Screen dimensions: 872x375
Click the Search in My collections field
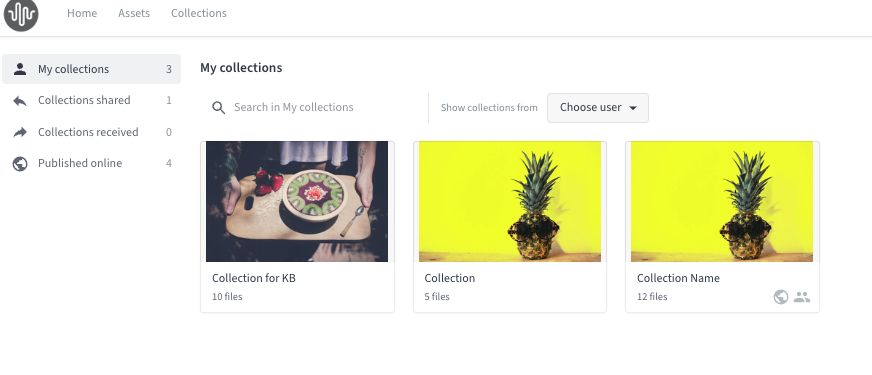(x=314, y=107)
